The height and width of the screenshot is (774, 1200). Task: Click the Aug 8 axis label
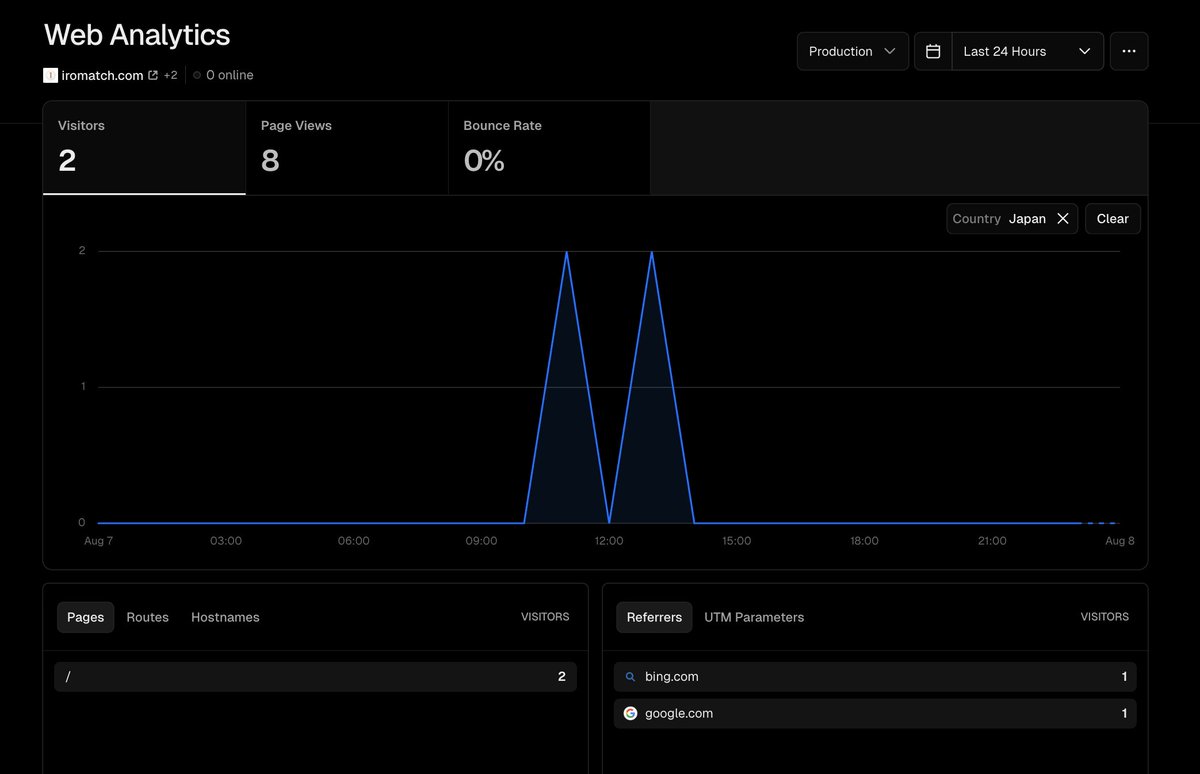[x=1119, y=541]
